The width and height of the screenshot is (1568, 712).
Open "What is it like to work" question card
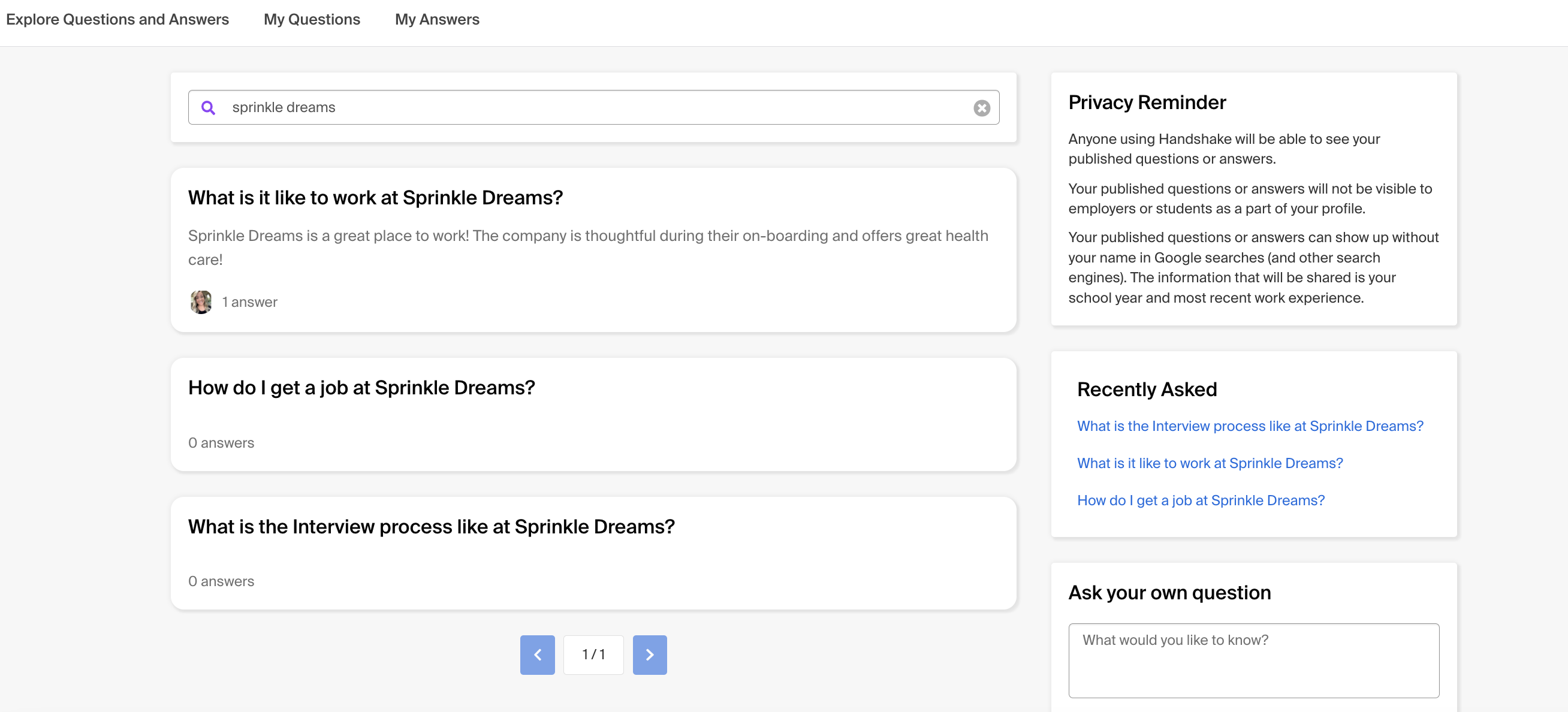[x=376, y=198]
